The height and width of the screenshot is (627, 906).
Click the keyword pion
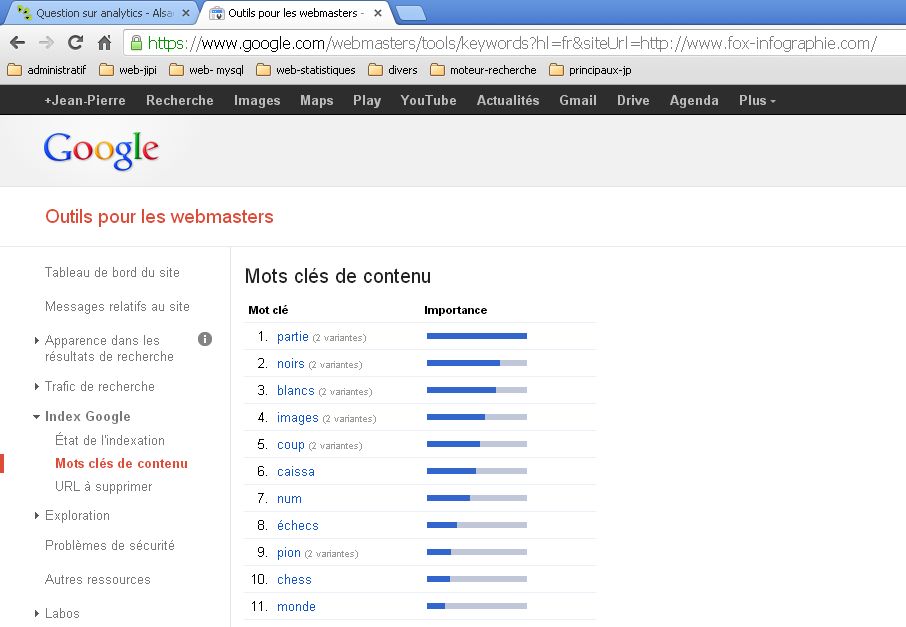click(288, 552)
